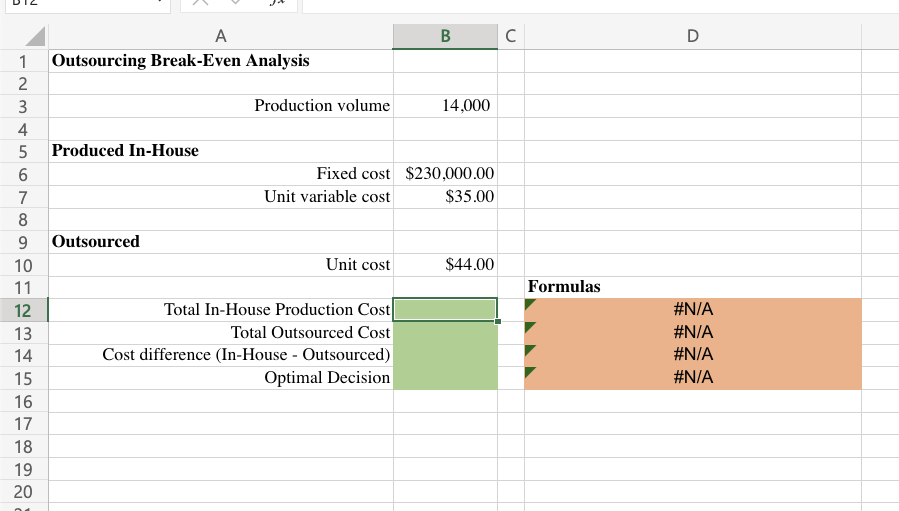The image size is (899, 511).
Task: Select green cell next to Optimal Decision
Action: pos(445,379)
